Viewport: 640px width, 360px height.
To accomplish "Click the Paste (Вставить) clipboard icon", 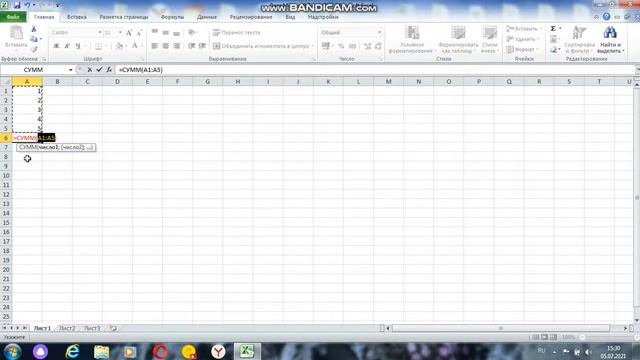I will click(16, 33).
